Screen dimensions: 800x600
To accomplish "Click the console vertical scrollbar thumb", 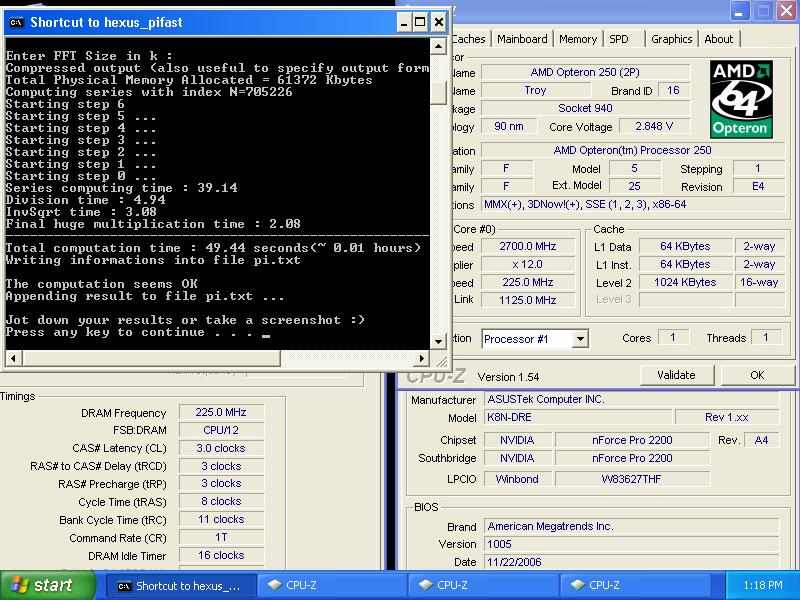I will (438, 93).
